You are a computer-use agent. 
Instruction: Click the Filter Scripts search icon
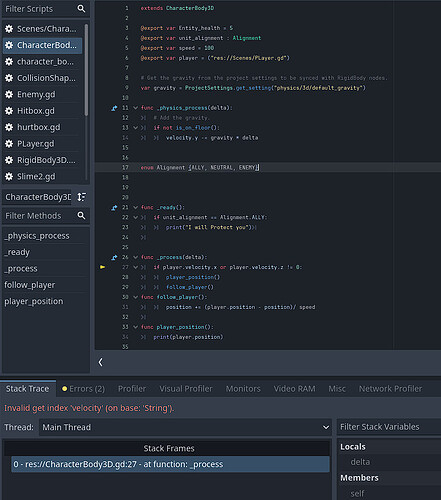81,9
